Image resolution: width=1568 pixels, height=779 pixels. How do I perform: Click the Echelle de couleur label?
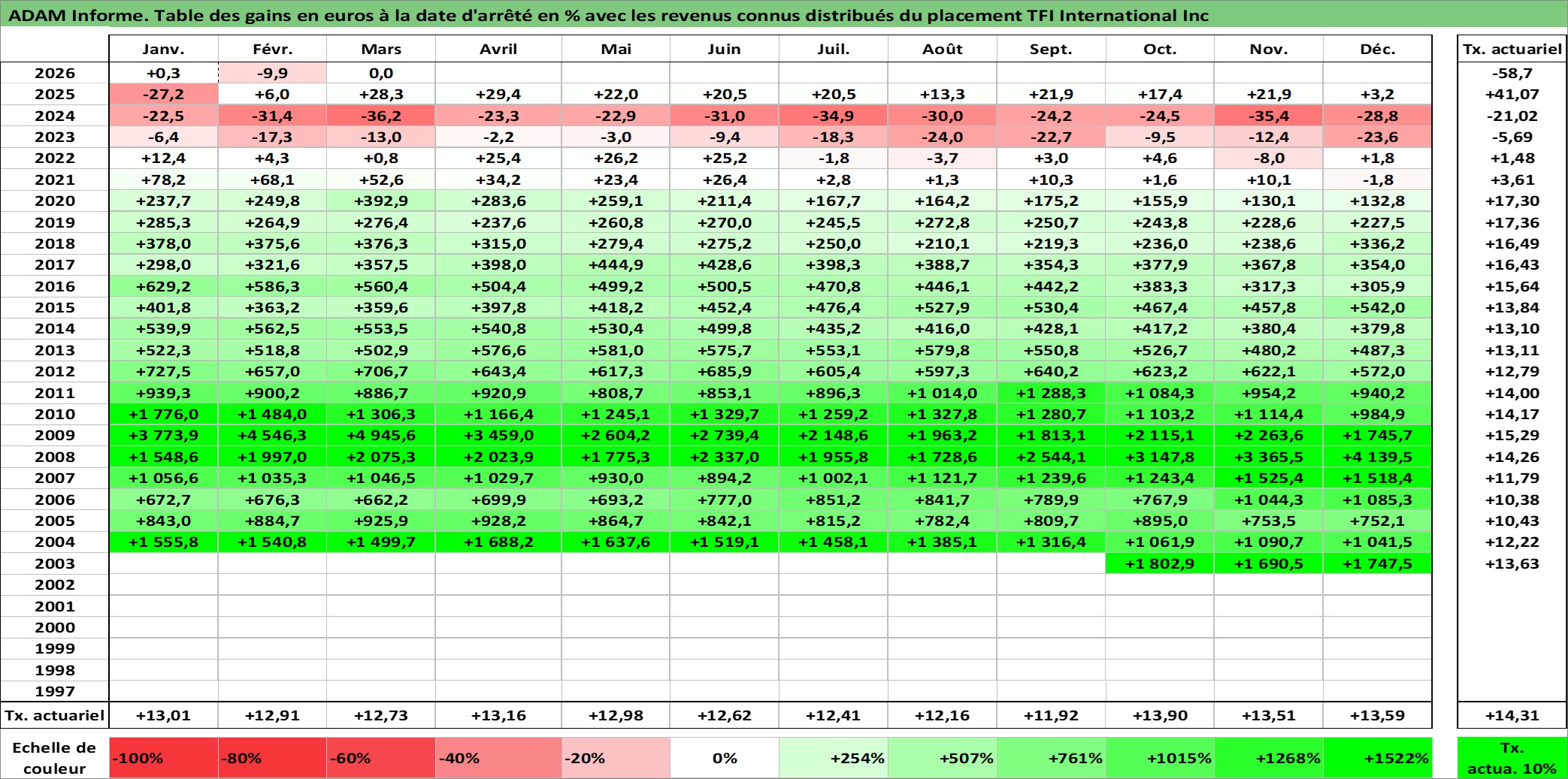click(55, 758)
